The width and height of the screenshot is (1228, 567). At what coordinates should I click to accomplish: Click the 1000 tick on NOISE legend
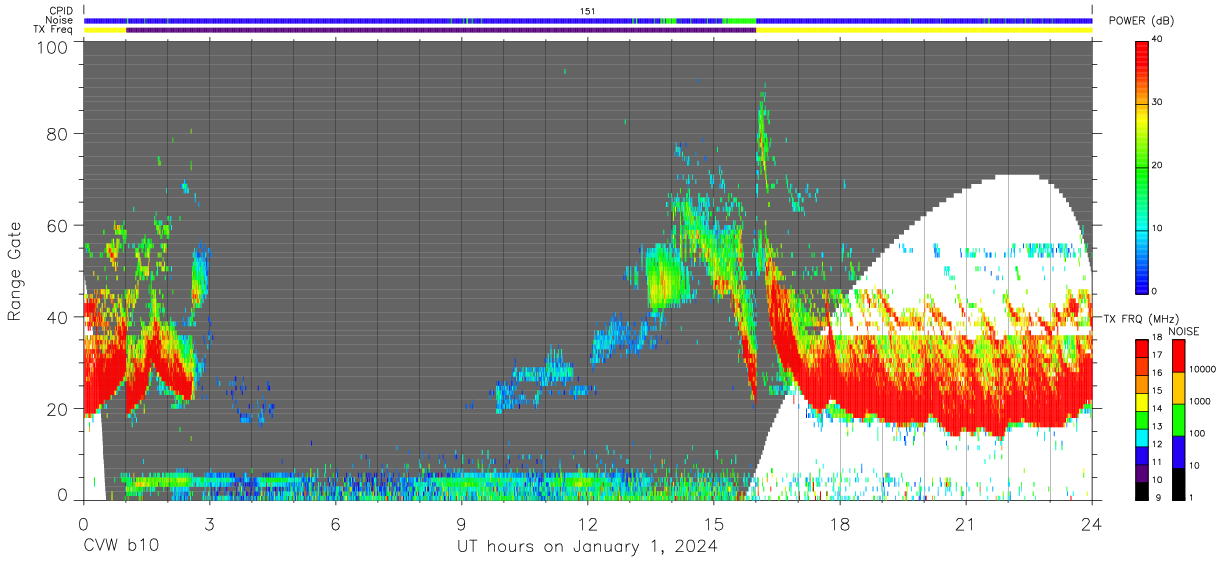tap(1198, 401)
